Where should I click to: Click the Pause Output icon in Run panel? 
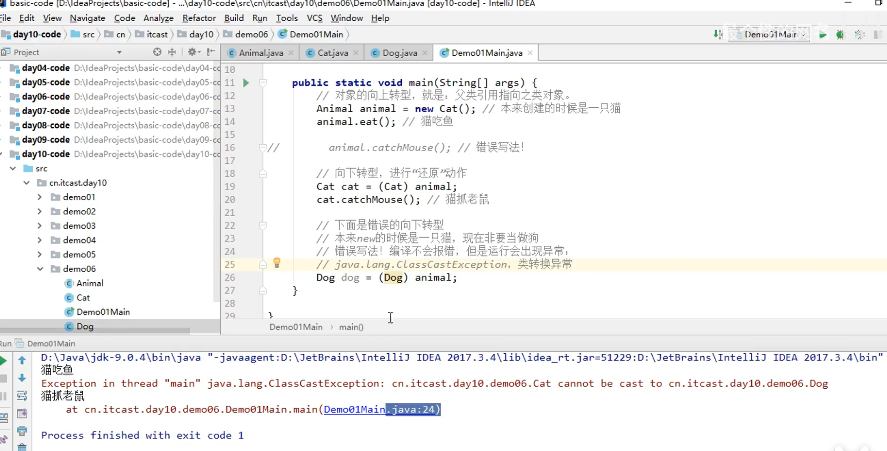[3, 396]
